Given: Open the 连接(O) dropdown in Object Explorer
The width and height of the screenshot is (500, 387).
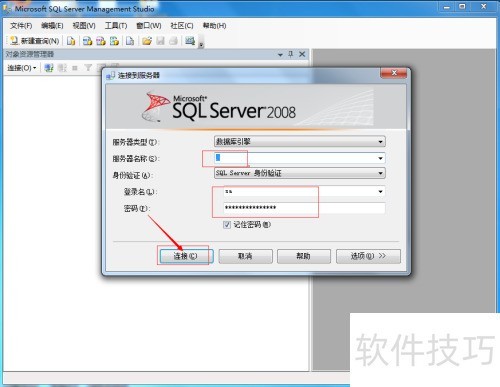Looking at the screenshot, I should pos(22,68).
